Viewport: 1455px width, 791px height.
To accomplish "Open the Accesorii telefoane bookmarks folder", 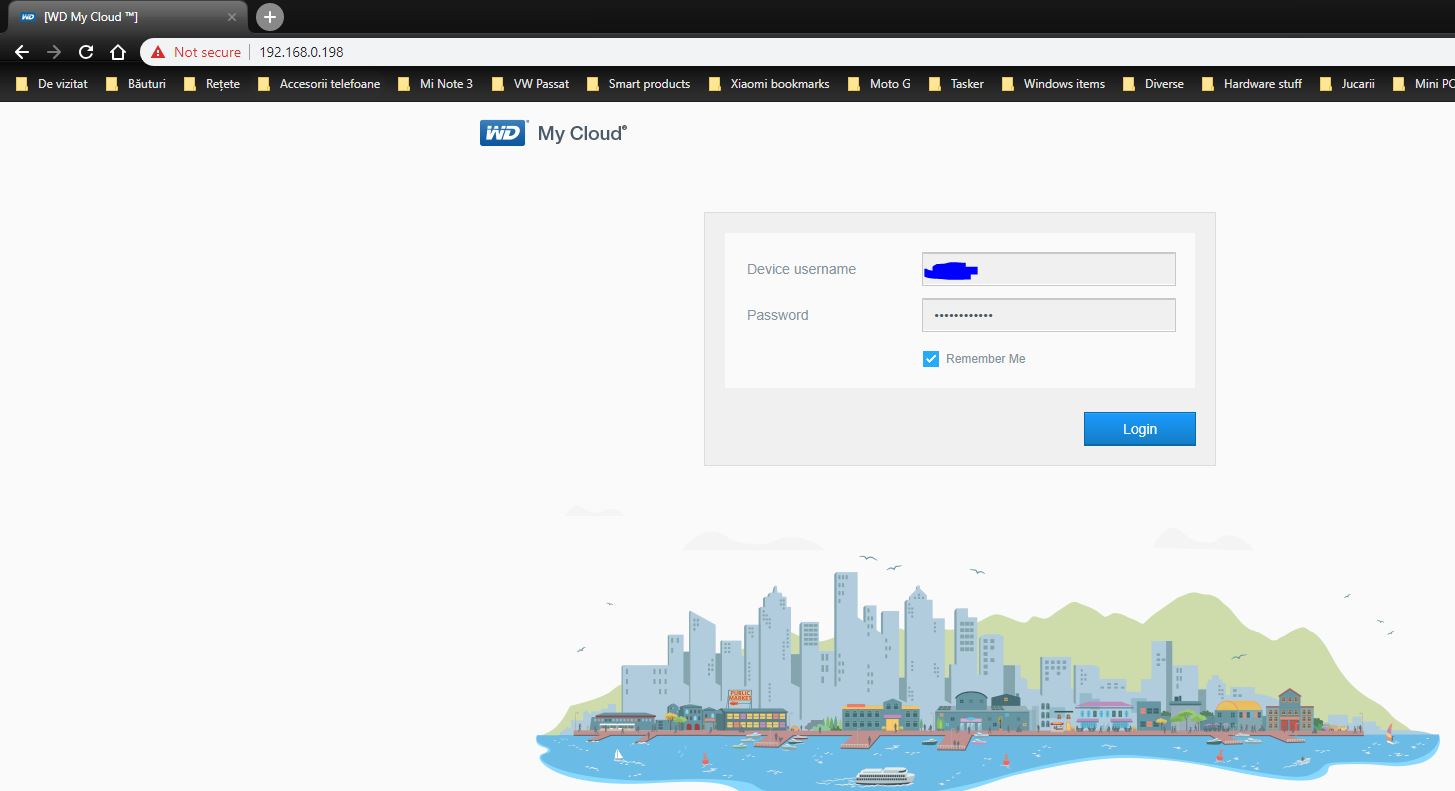I will point(319,84).
